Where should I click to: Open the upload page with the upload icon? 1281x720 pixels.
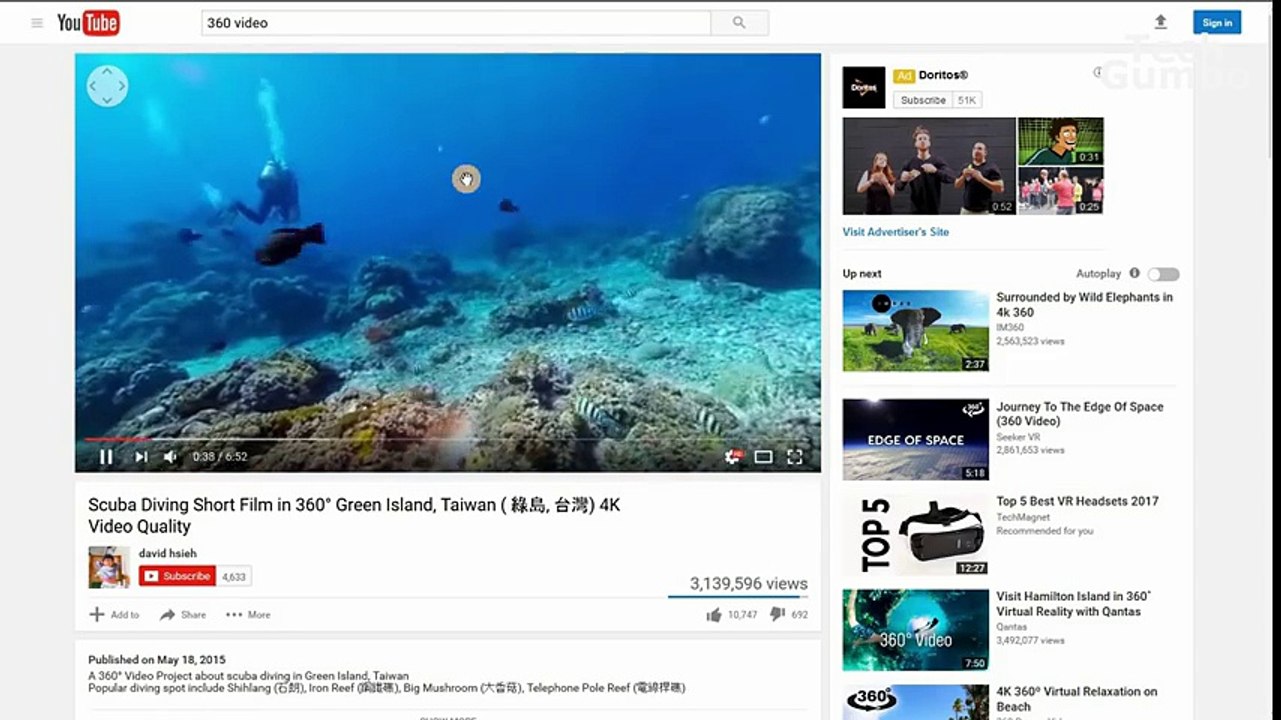click(1161, 22)
